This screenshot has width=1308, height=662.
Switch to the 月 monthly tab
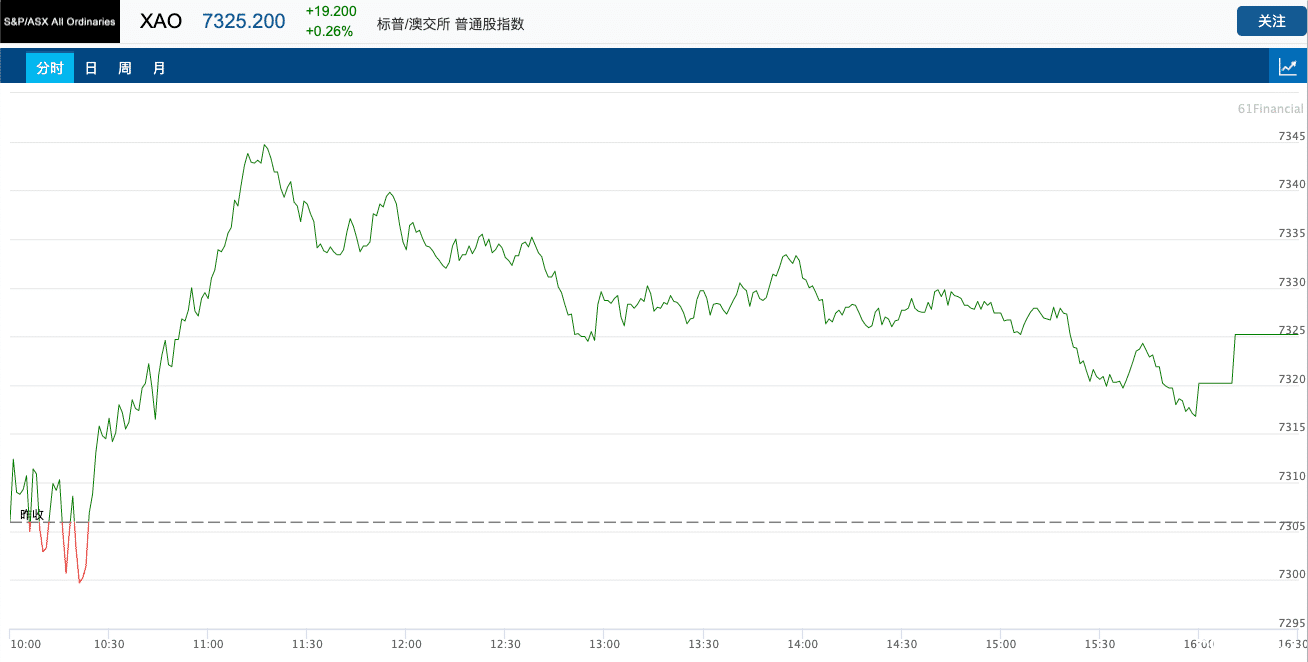pyautogui.click(x=159, y=68)
